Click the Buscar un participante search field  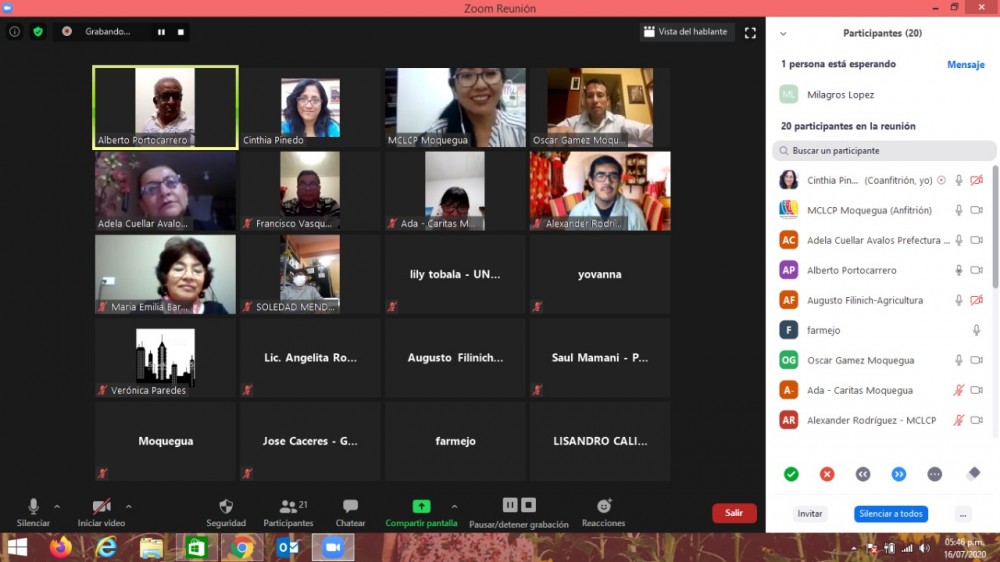[x=885, y=151]
